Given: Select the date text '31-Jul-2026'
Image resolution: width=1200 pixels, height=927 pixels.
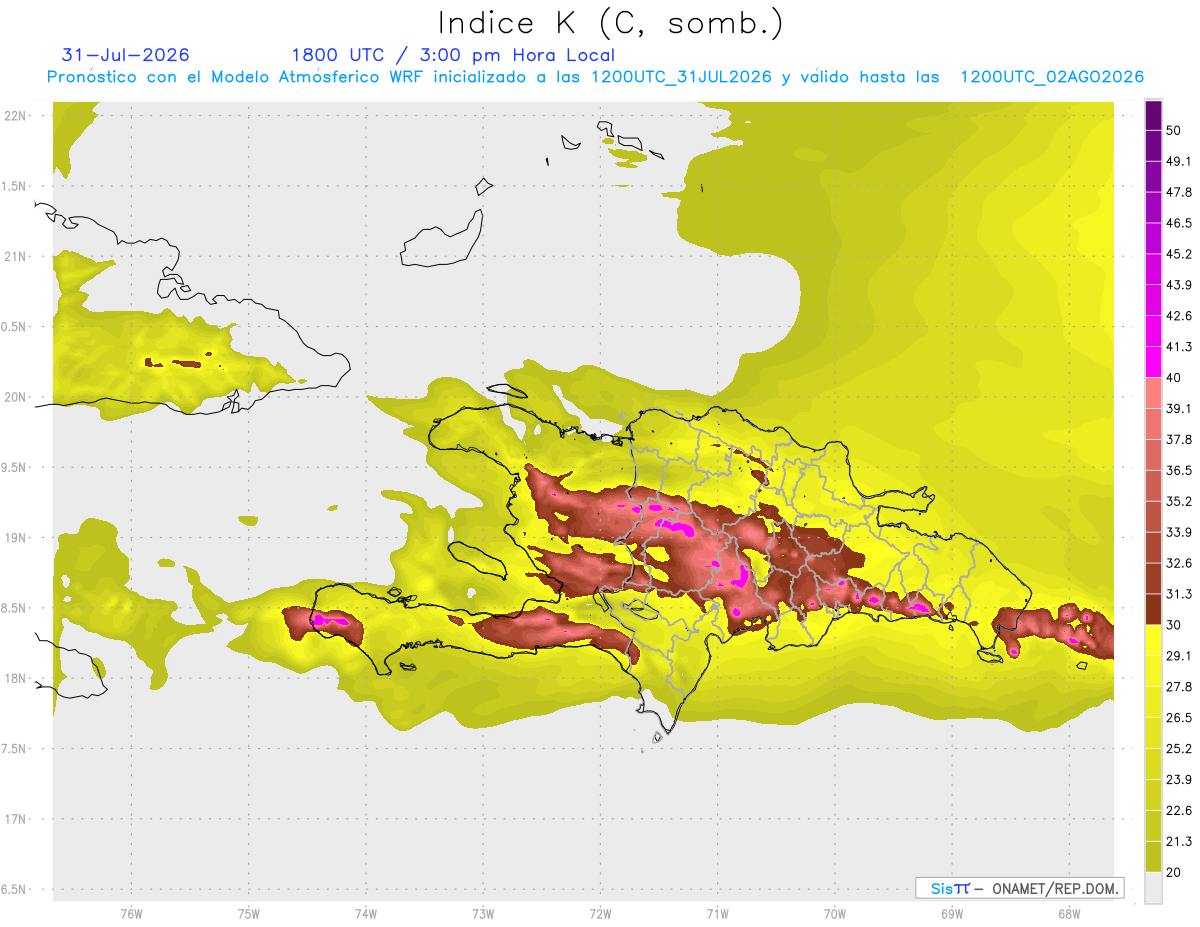Looking at the screenshot, I should (x=126, y=55).
